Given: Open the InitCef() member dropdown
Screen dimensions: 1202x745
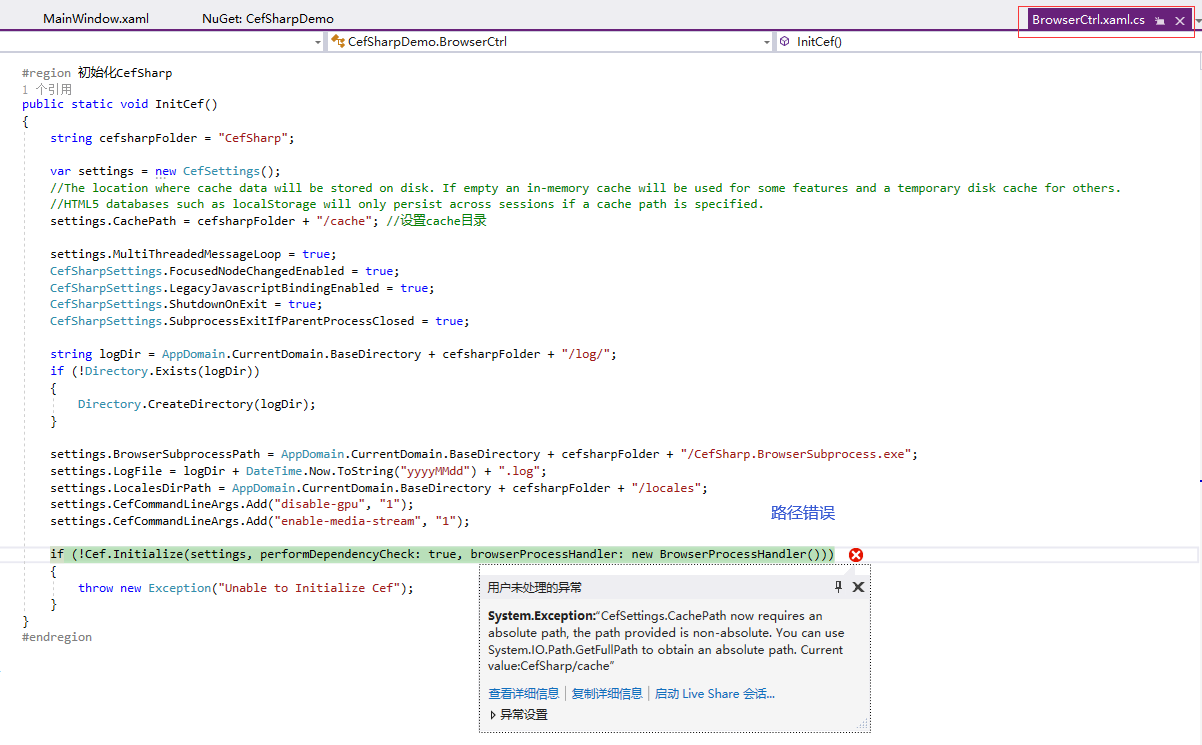Looking at the screenshot, I should pos(989,42).
